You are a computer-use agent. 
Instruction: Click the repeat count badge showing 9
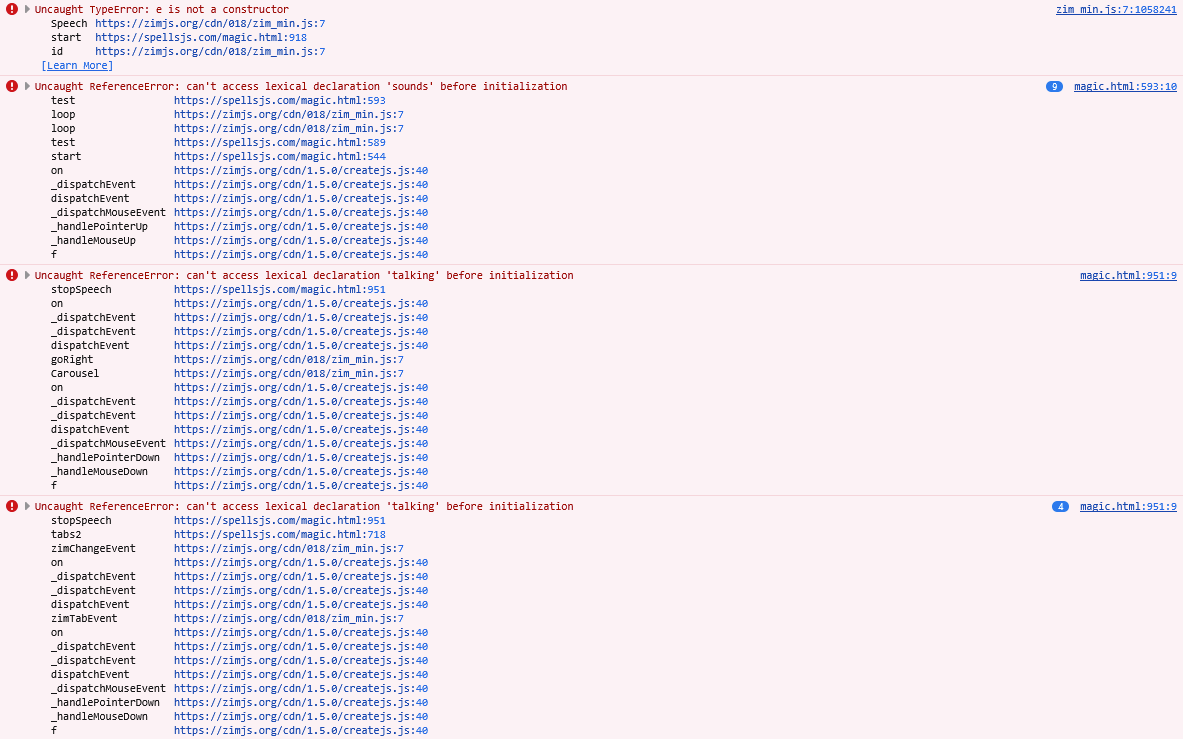pos(1054,86)
